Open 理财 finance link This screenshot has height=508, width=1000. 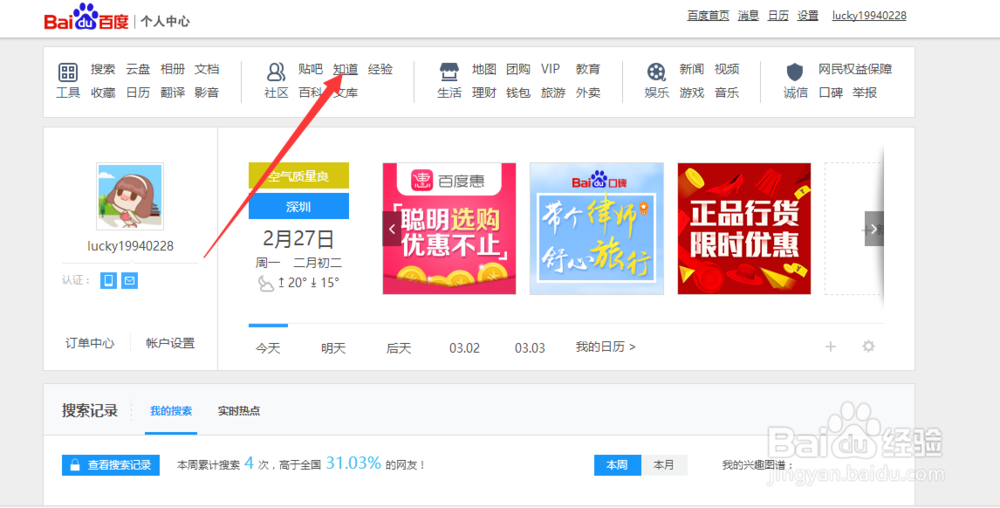pyautogui.click(x=484, y=92)
